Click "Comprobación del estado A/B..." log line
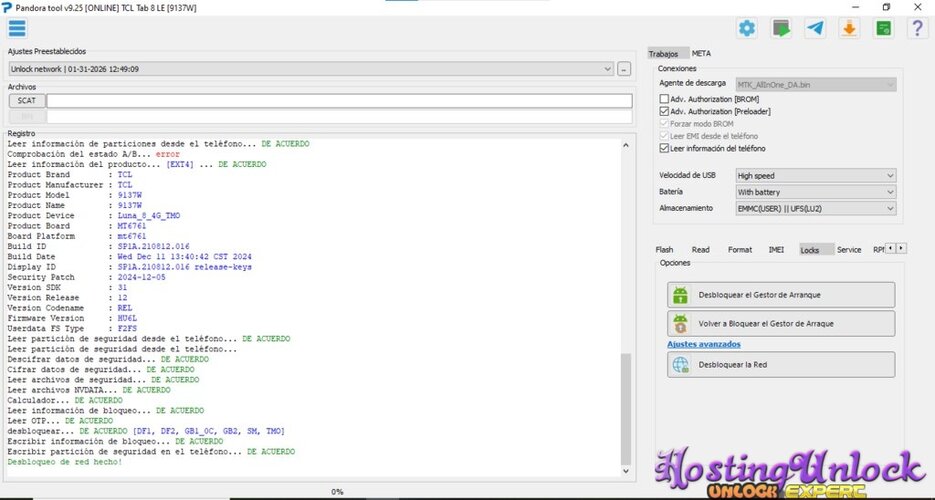935x500 pixels. click(x=93, y=154)
